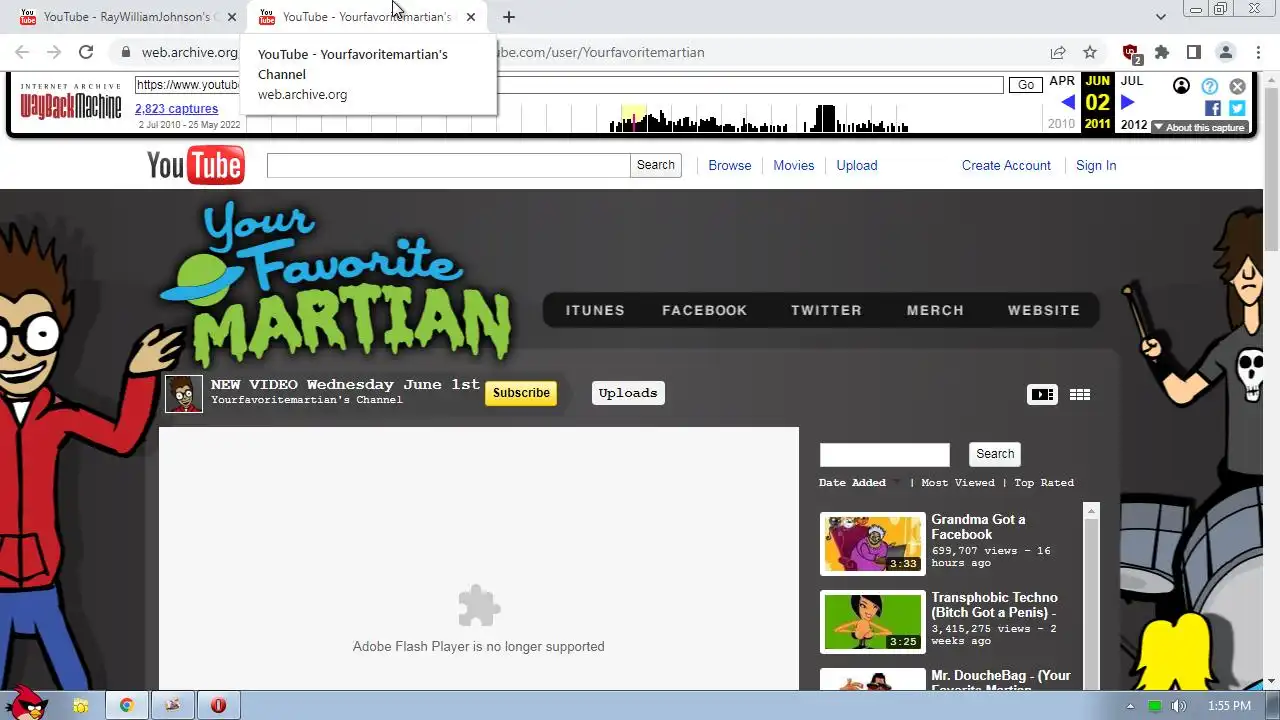Screen dimensions: 1280x720
Task: Click the channel Search button
Action: pos(995,454)
